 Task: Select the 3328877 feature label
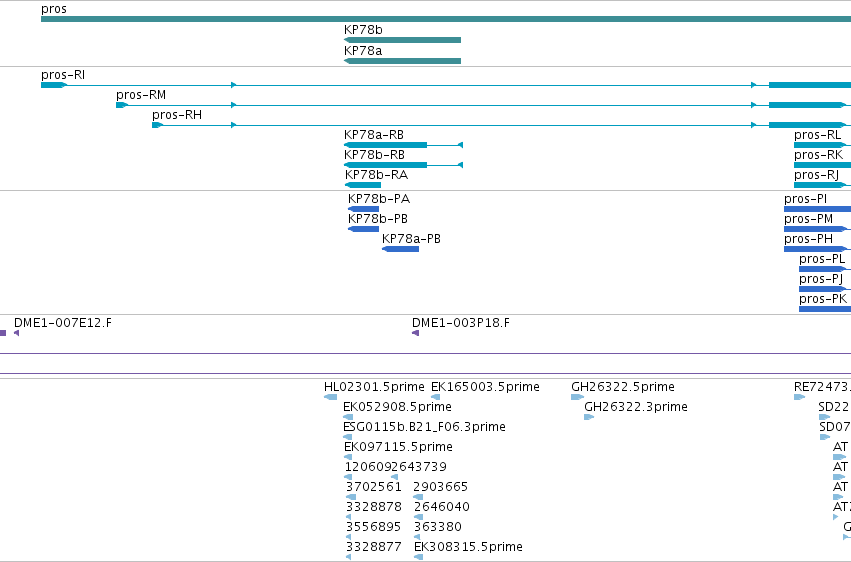[x=374, y=547]
